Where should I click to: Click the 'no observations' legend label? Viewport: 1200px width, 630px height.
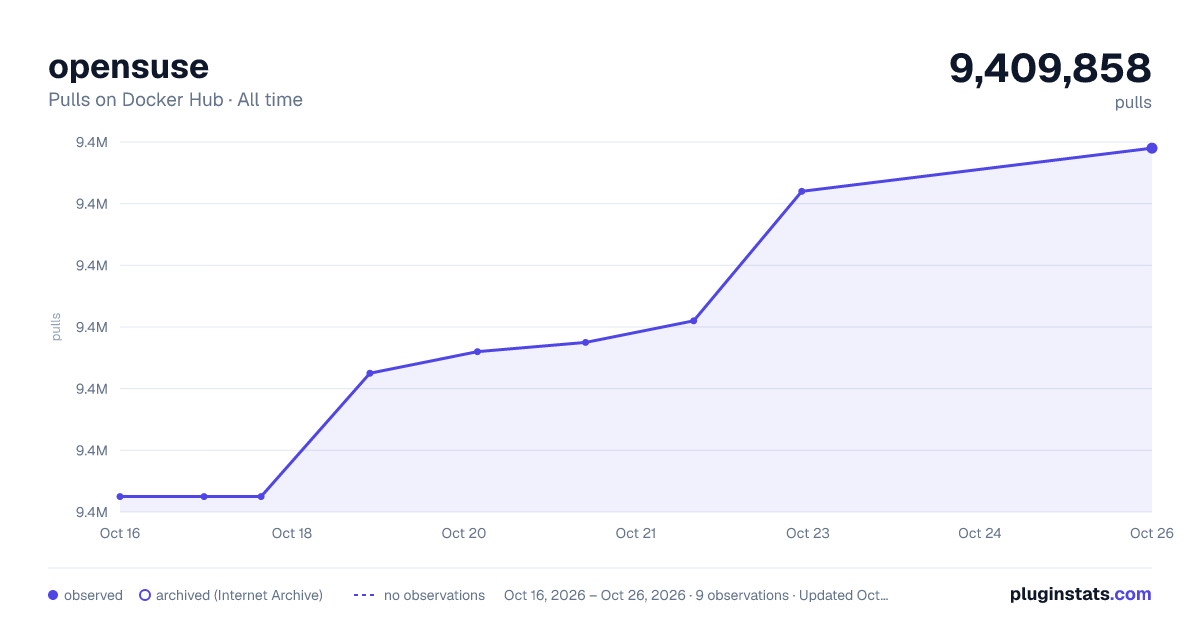pyautogui.click(x=434, y=595)
